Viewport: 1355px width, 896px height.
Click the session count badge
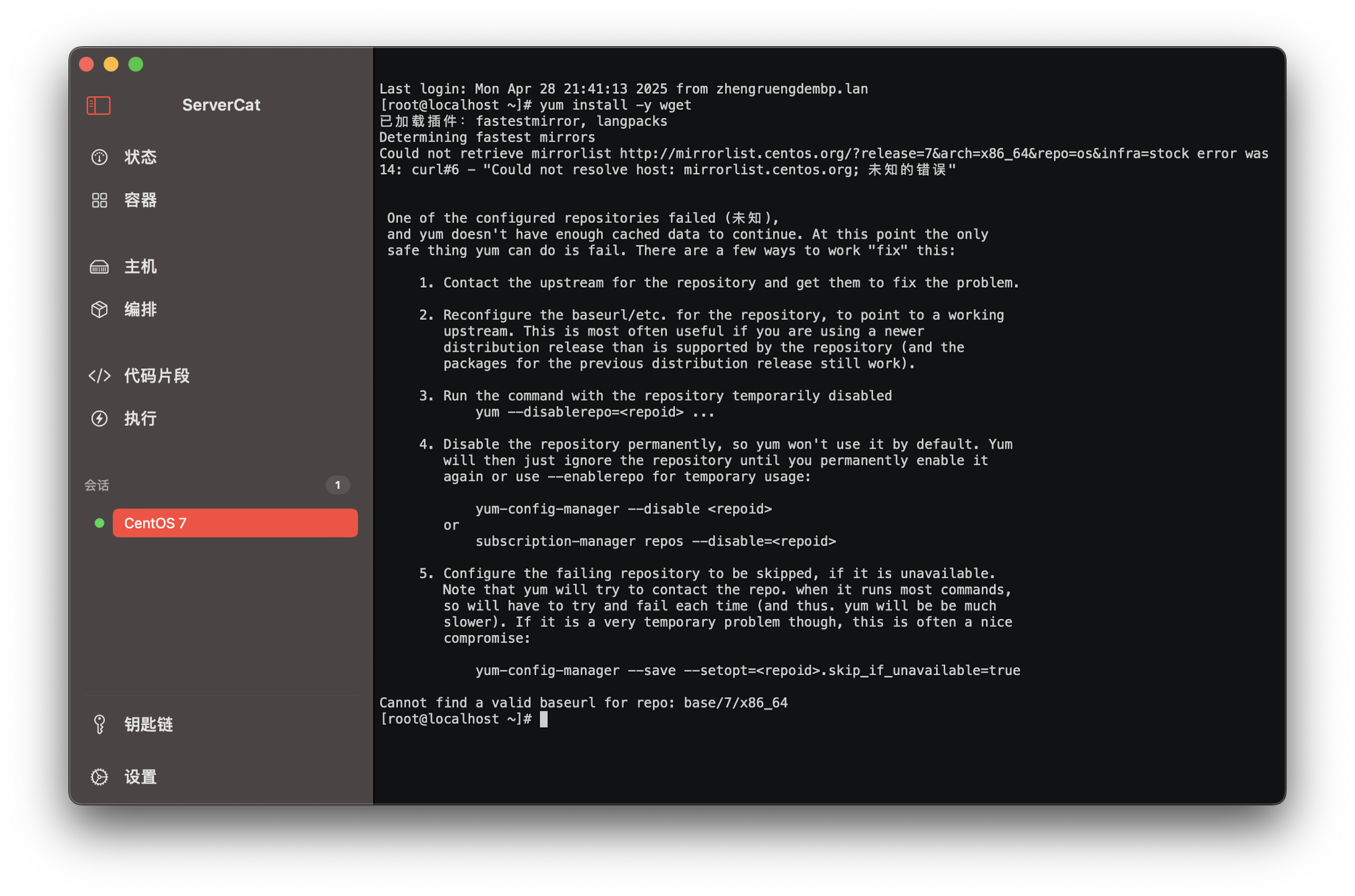(x=338, y=485)
